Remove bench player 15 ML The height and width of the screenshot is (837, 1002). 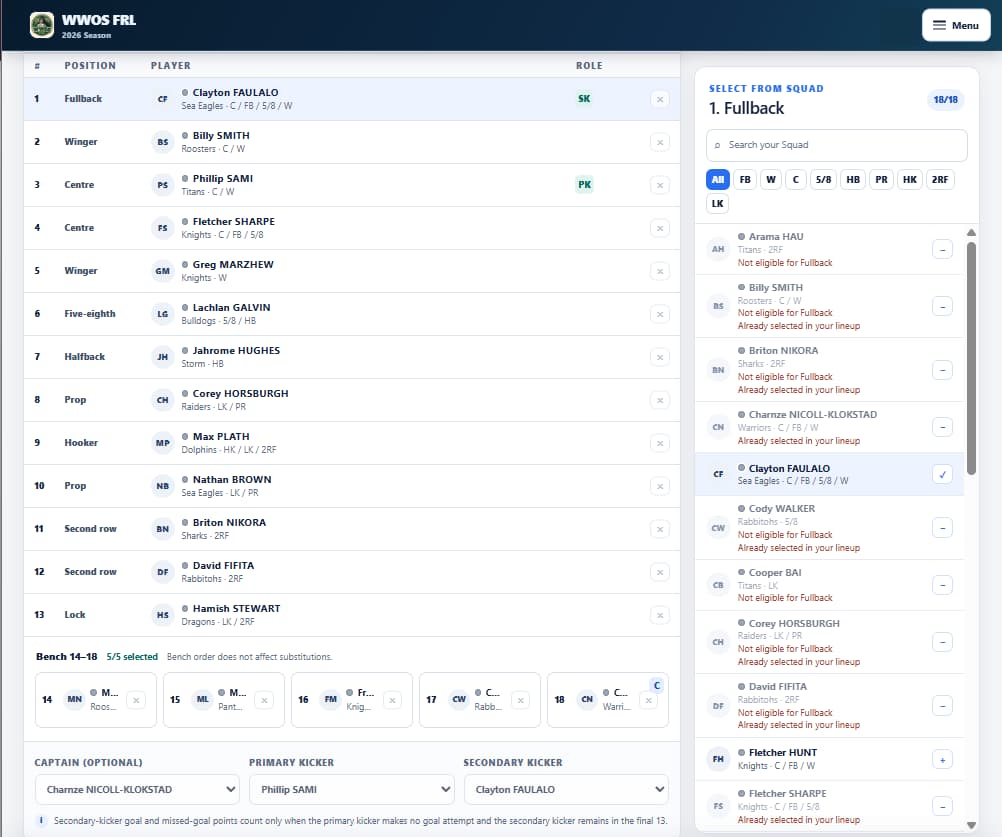[264, 700]
